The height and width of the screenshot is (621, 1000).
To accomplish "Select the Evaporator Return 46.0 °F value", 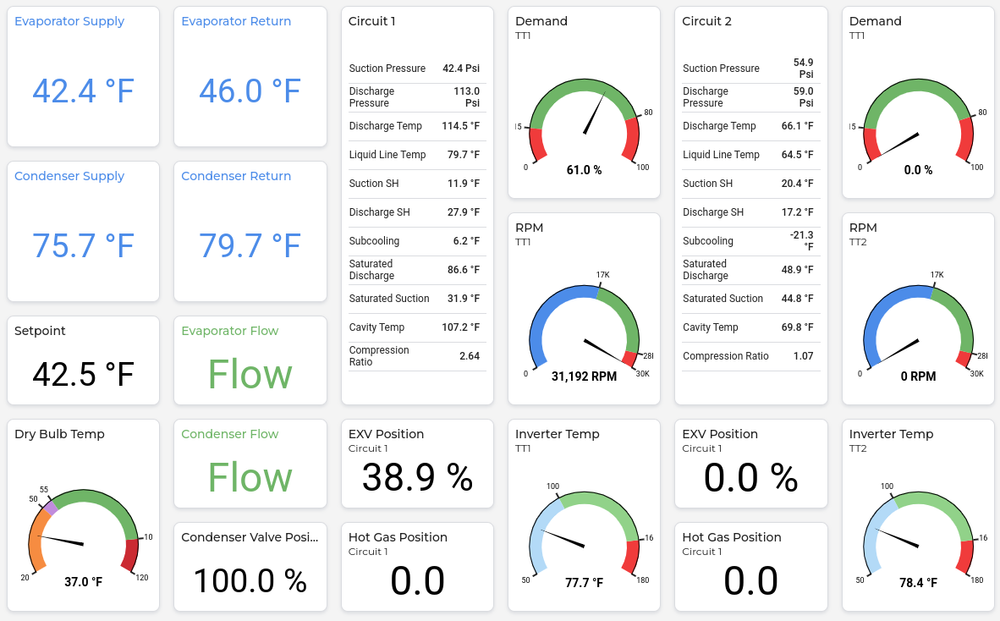I will [250, 91].
